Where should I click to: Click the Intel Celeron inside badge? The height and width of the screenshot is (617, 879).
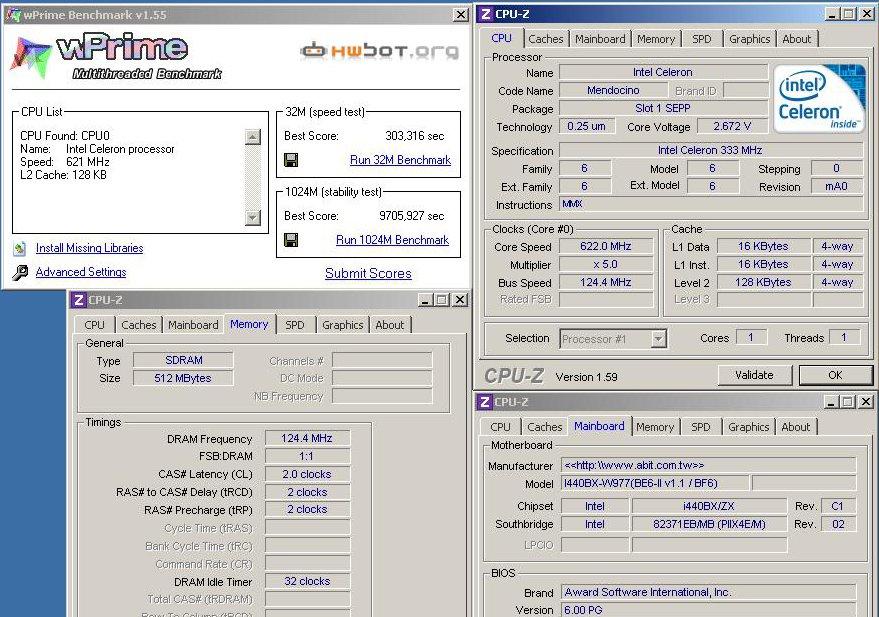click(819, 98)
